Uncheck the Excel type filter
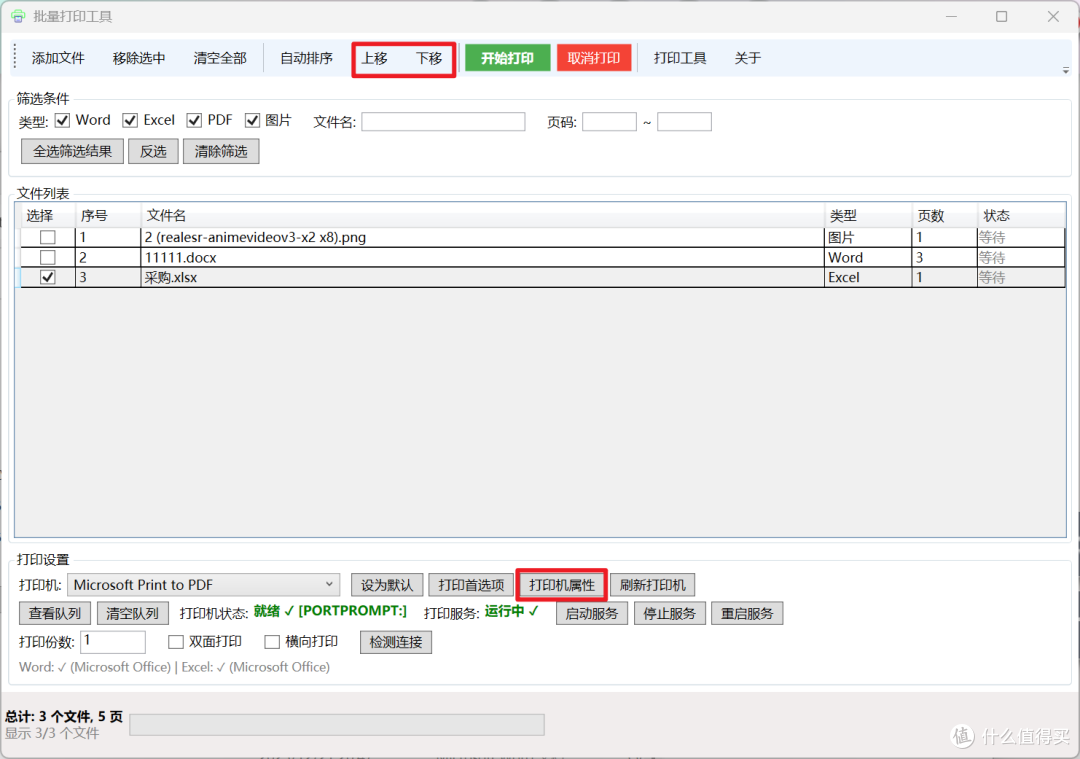1080x759 pixels. point(130,121)
